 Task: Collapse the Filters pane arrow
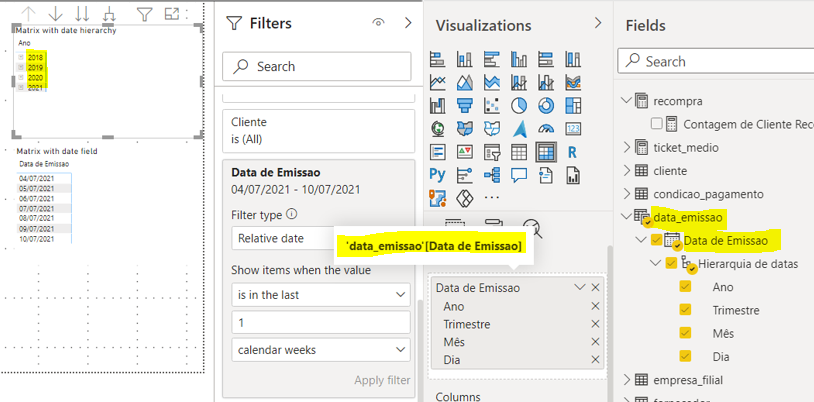408,22
